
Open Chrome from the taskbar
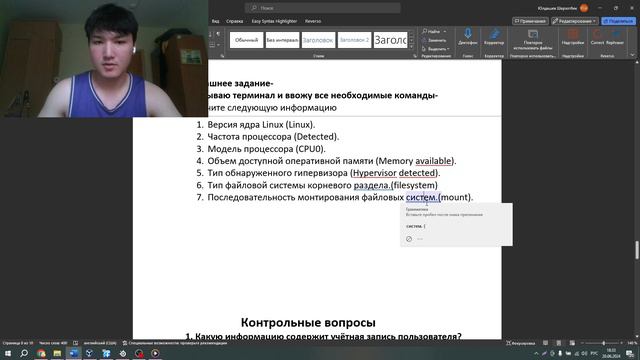41,353
